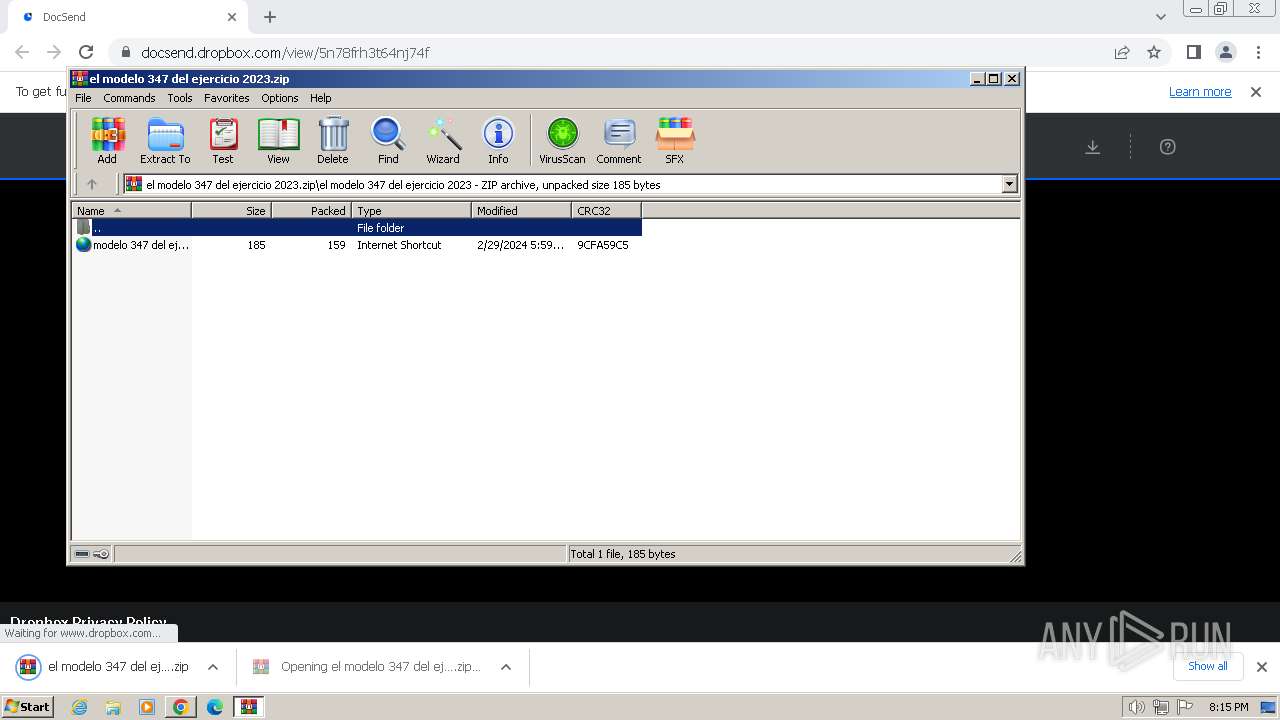Click the SFX toolbar icon
1280x720 pixels.
click(x=675, y=140)
